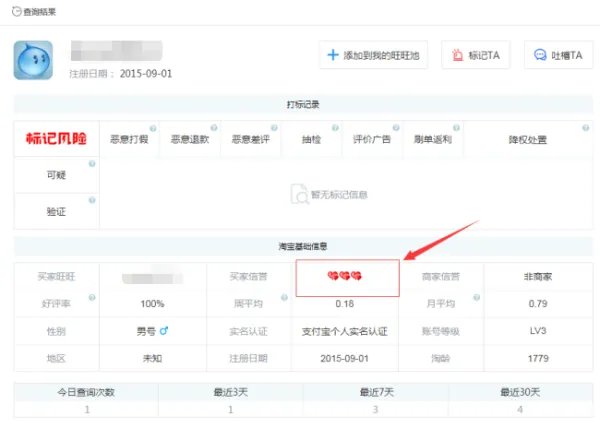Click the count 4 under 最近30天
The image size is (600, 428).
coord(520,409)
